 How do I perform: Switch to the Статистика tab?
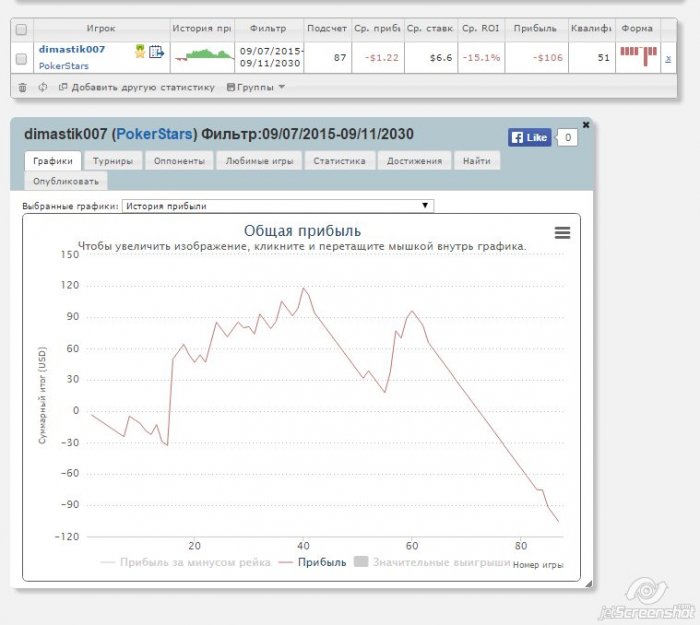[x=339, y=161]
